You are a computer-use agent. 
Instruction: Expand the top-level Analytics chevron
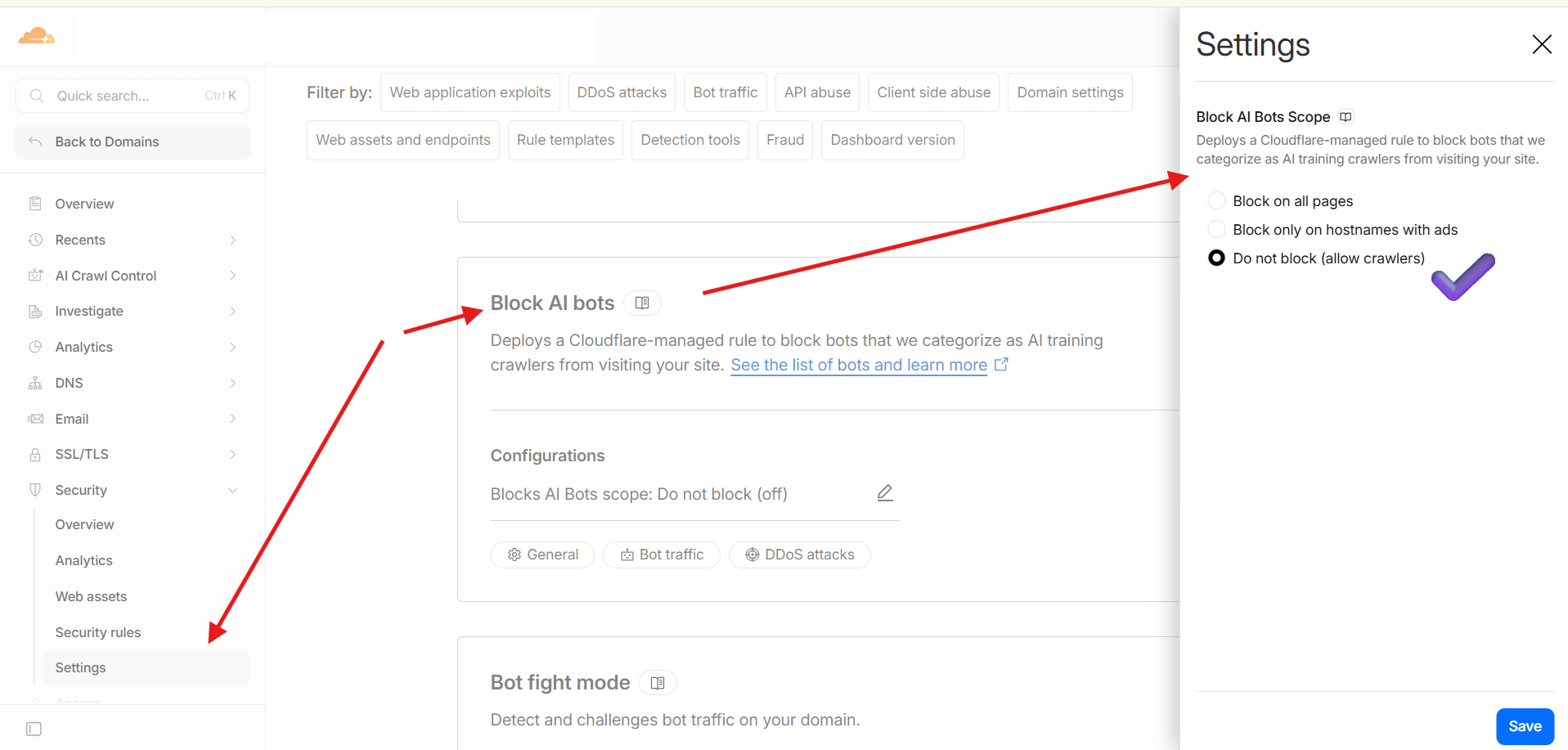[x=233, y=347]
